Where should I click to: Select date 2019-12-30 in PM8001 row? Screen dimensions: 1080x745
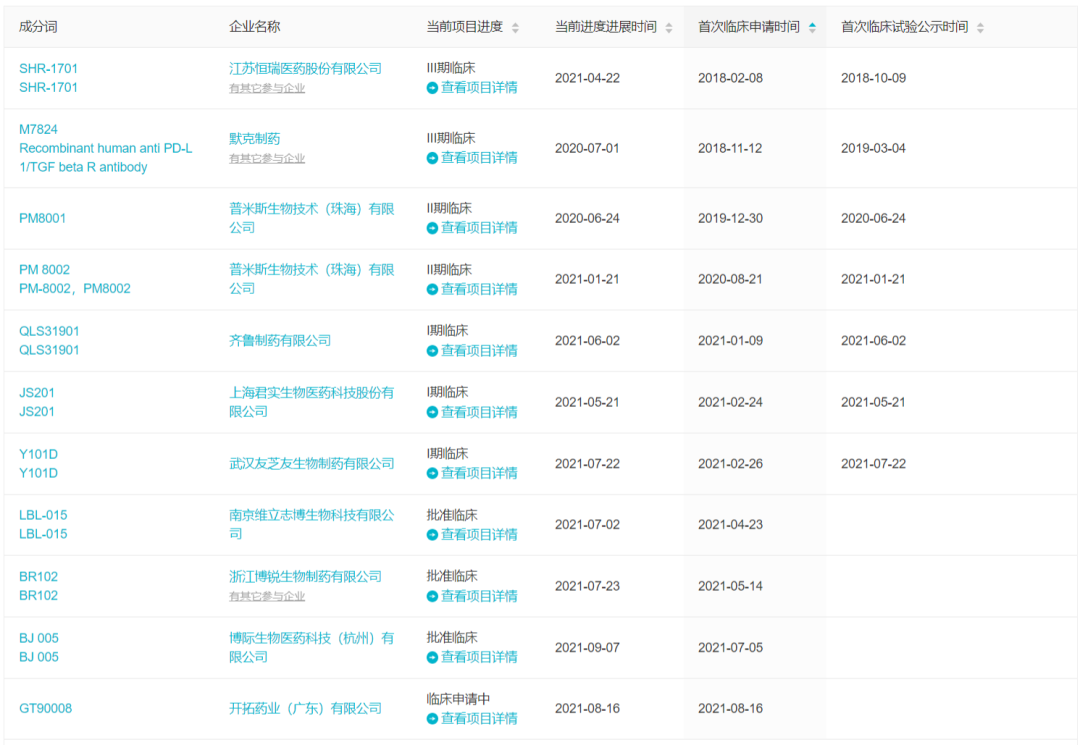click(730, 218)
